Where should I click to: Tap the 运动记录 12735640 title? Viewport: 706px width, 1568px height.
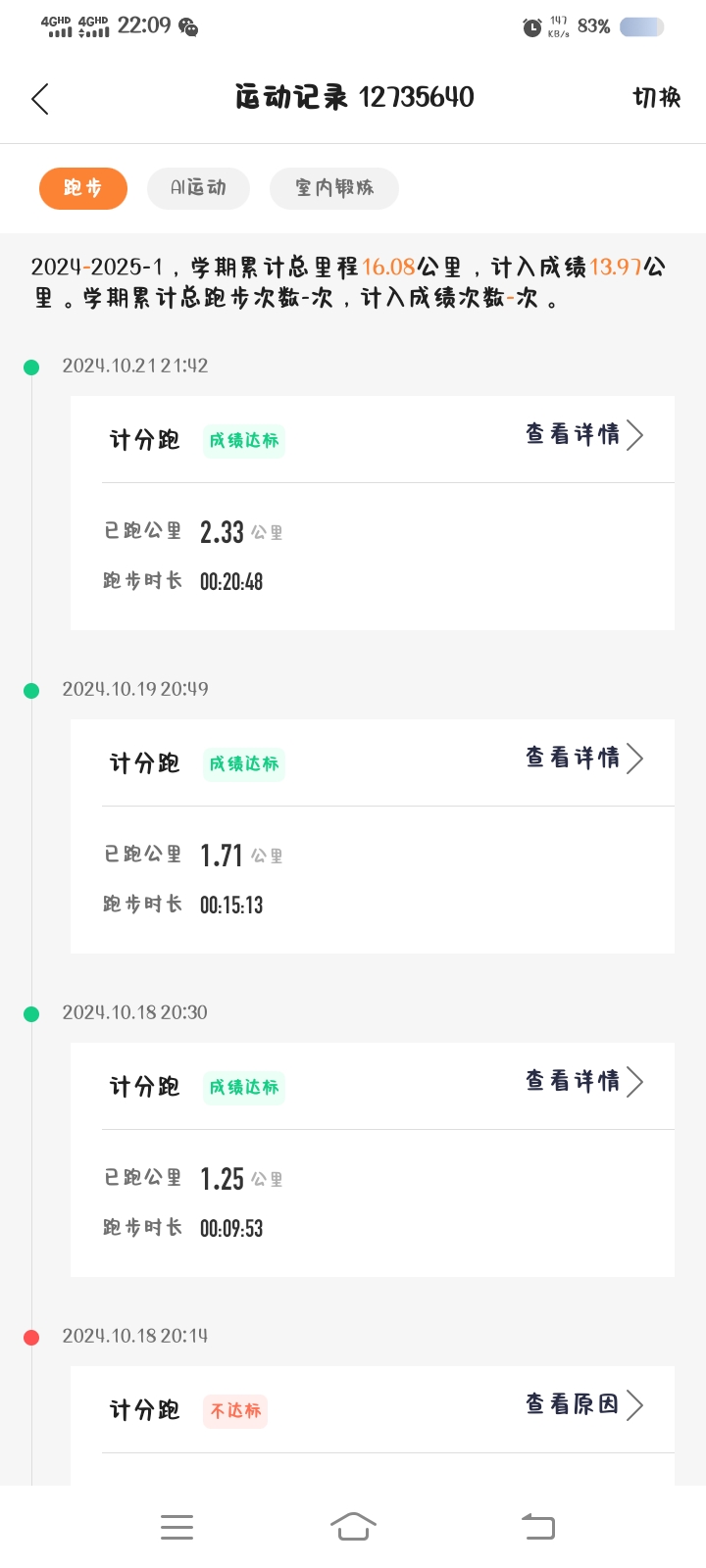click(x=355, y=97)
